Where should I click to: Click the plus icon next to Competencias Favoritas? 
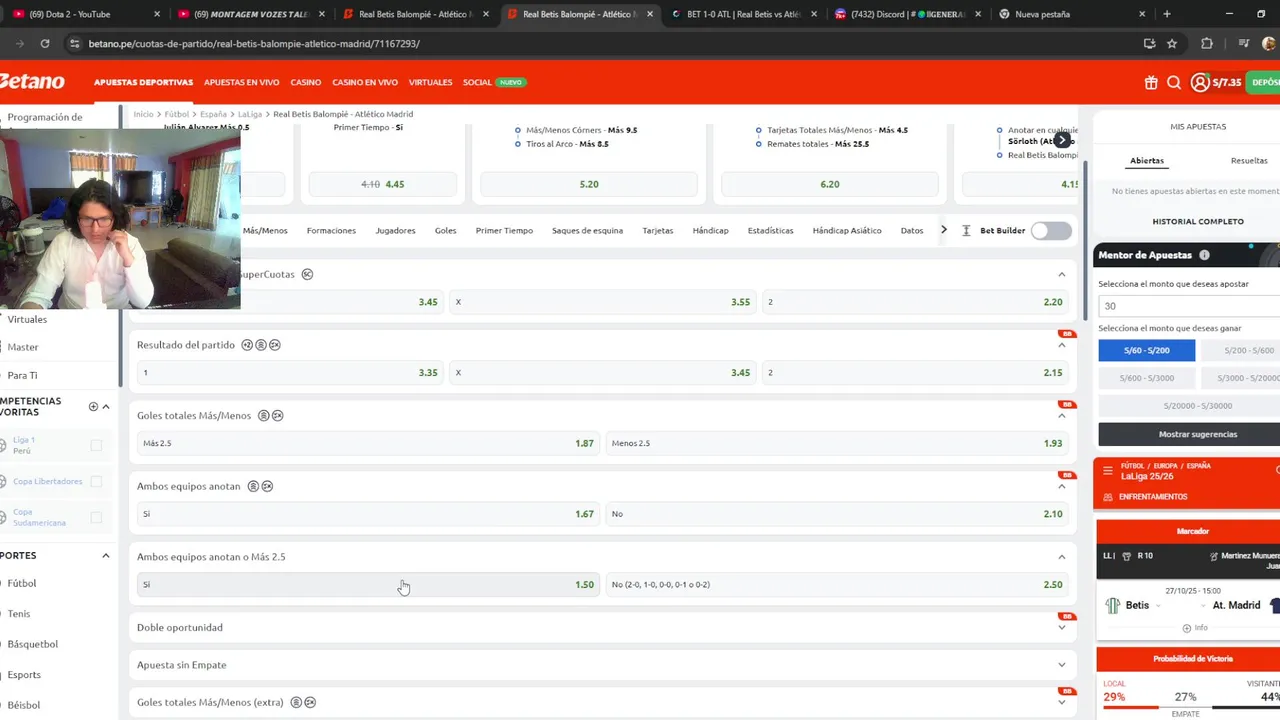point(93,406)
